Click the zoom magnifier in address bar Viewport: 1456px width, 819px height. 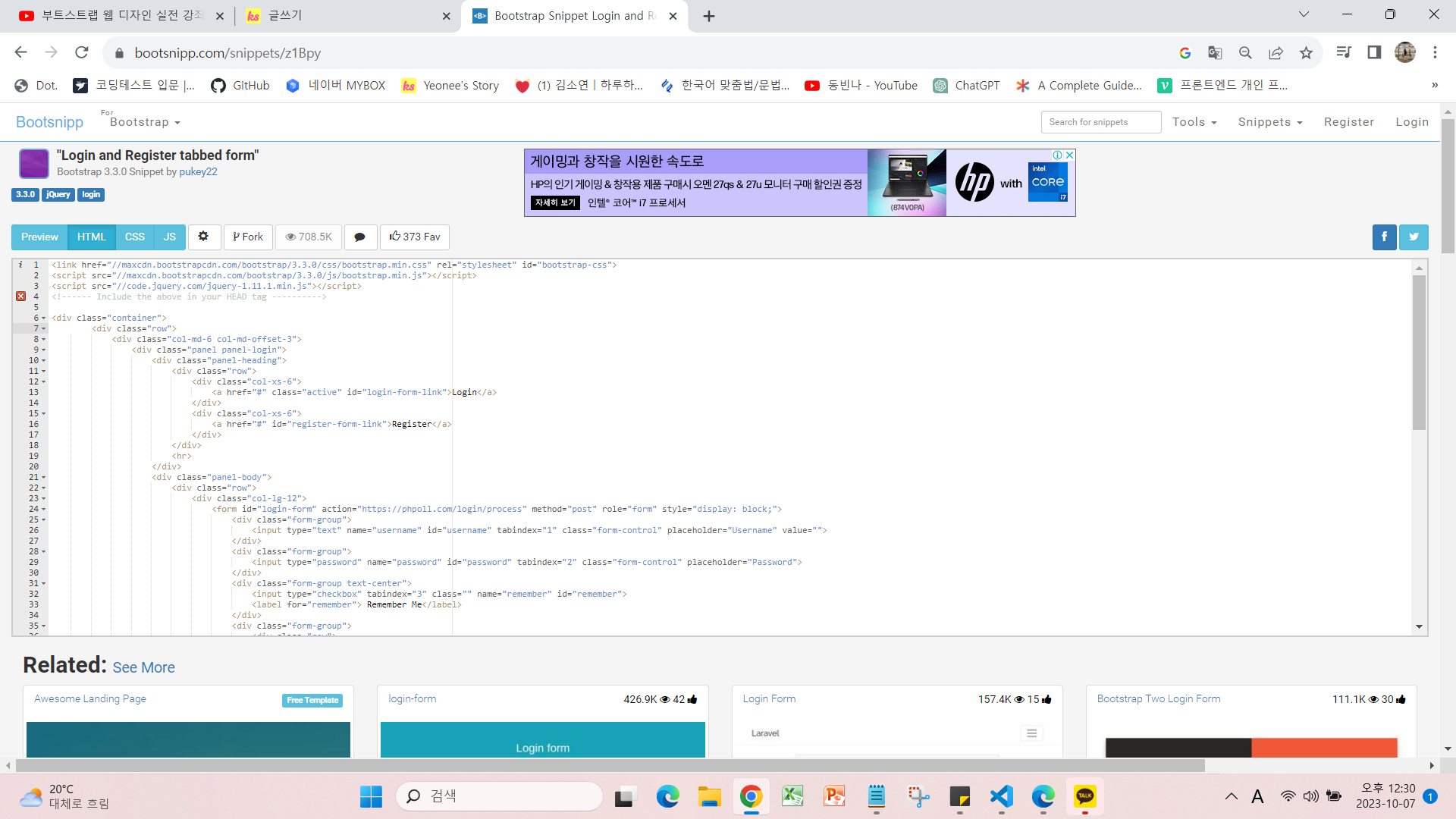(x=1245, y=53)
